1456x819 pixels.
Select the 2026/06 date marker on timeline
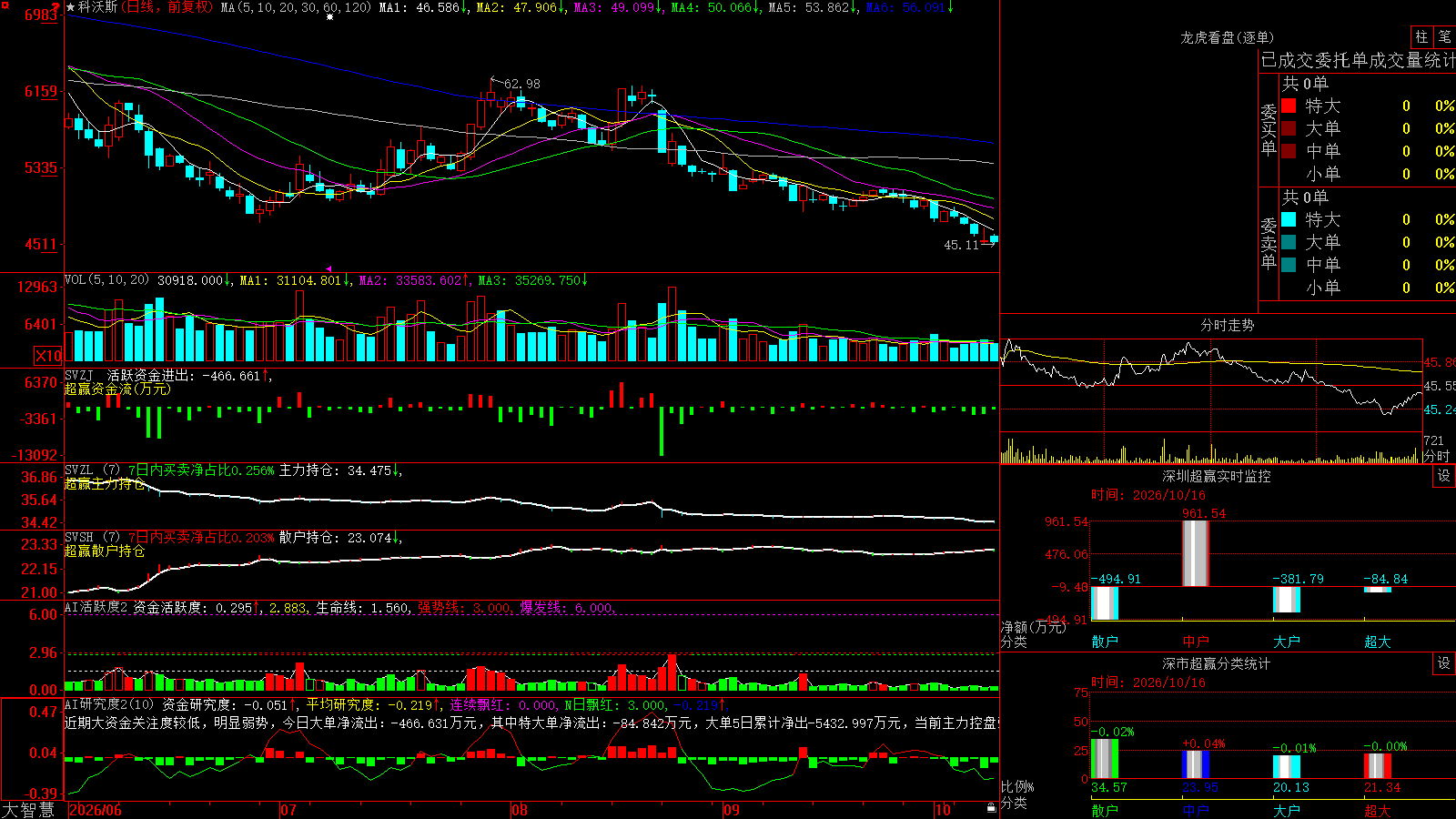tap(96, 810)
